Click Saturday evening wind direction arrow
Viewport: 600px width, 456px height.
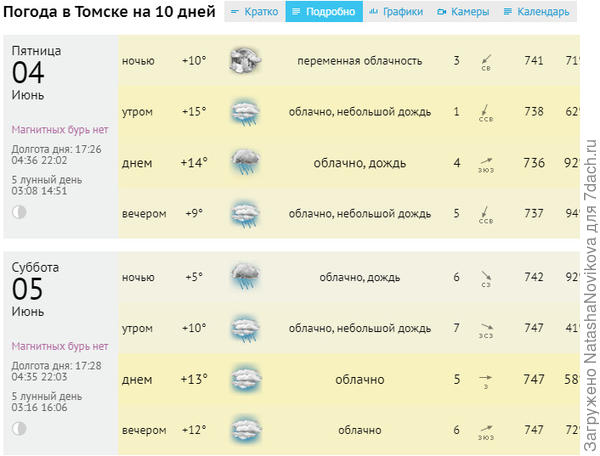[x=486, y=430]
